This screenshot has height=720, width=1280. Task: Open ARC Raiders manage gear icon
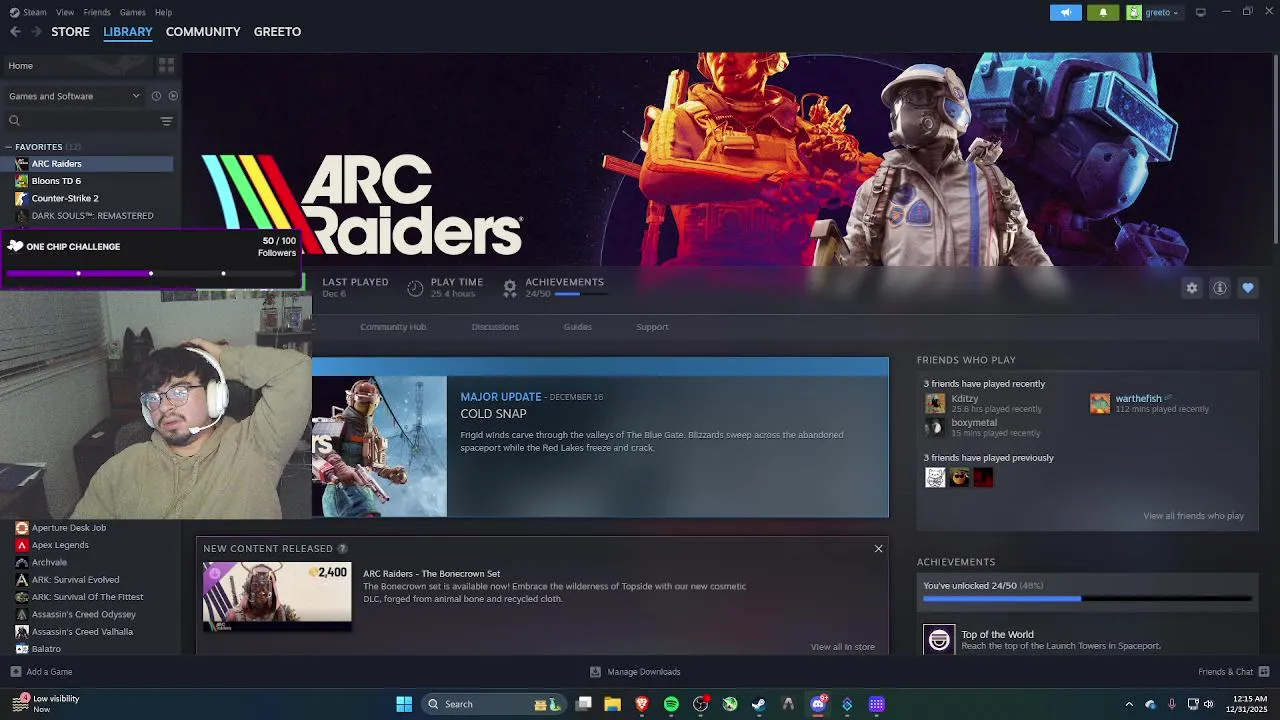[x=1192, y=288]
